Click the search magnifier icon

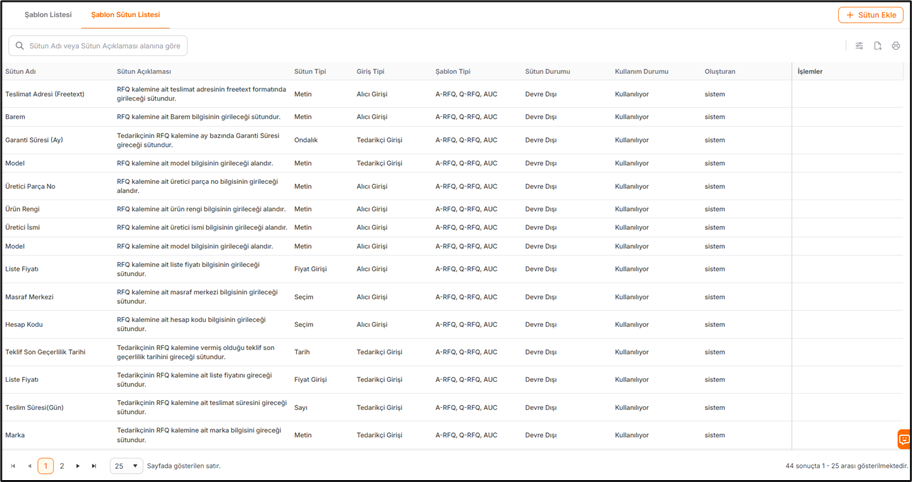click(20, 46)
